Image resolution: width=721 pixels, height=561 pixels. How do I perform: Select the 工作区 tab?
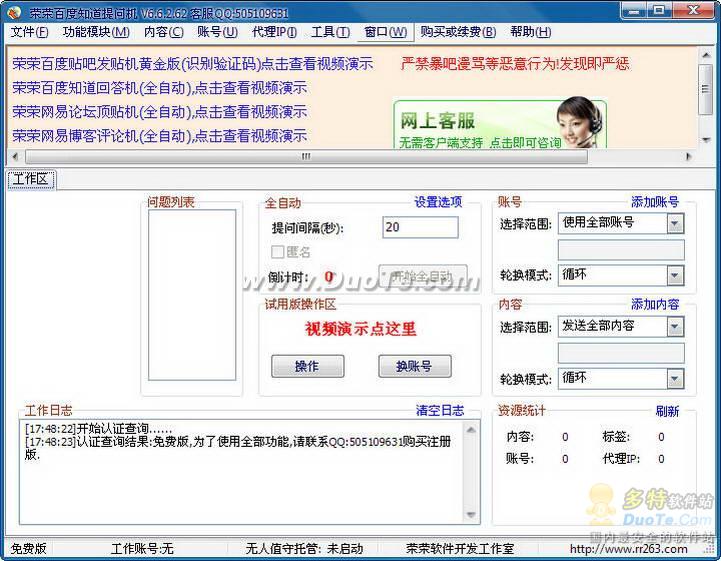point(30,179)
